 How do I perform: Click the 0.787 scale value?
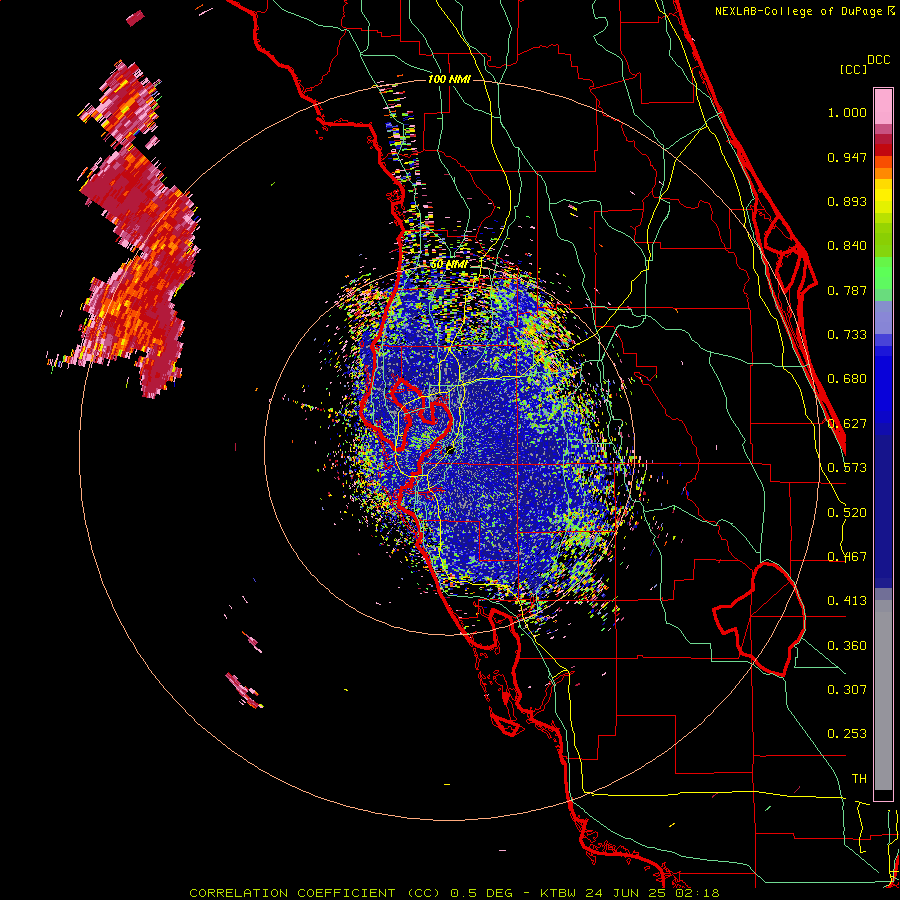point(847,290)
